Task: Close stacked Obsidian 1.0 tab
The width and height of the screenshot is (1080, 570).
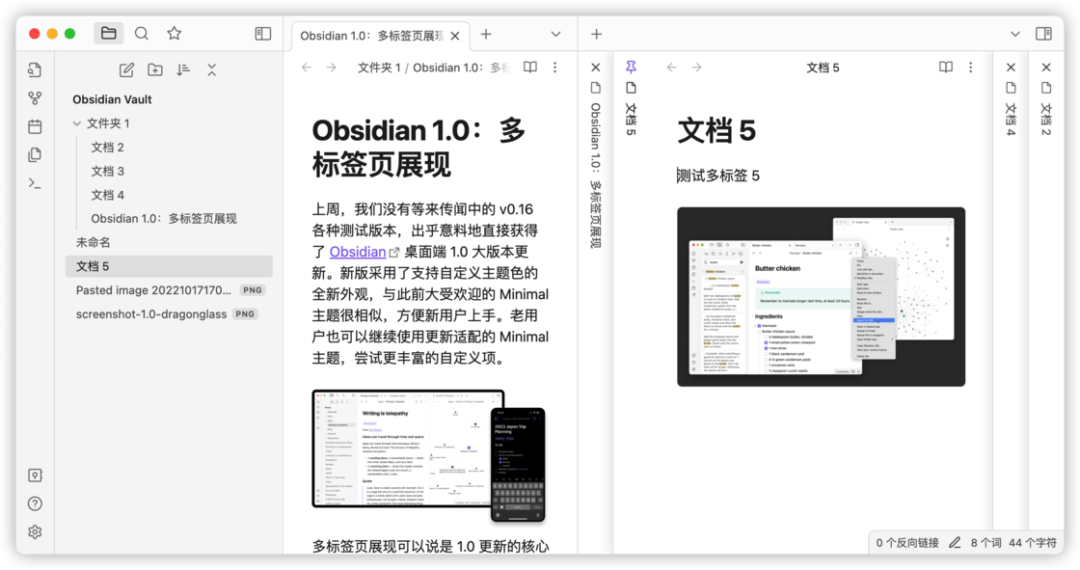Action: [x=596, y=67]
